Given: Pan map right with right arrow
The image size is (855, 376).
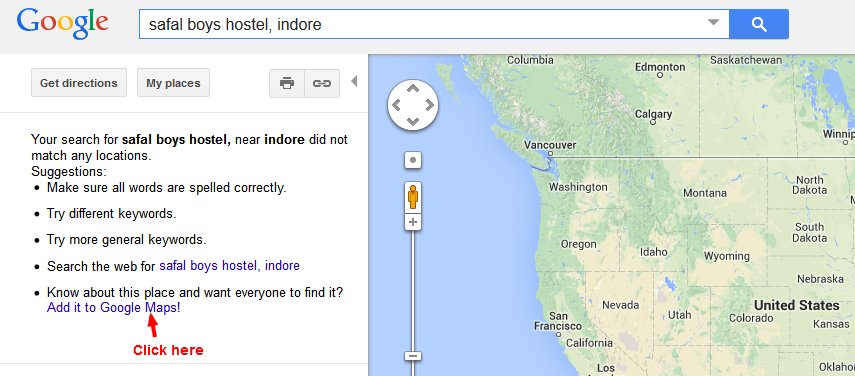Looking at the screenshot, I should (430, 105).
